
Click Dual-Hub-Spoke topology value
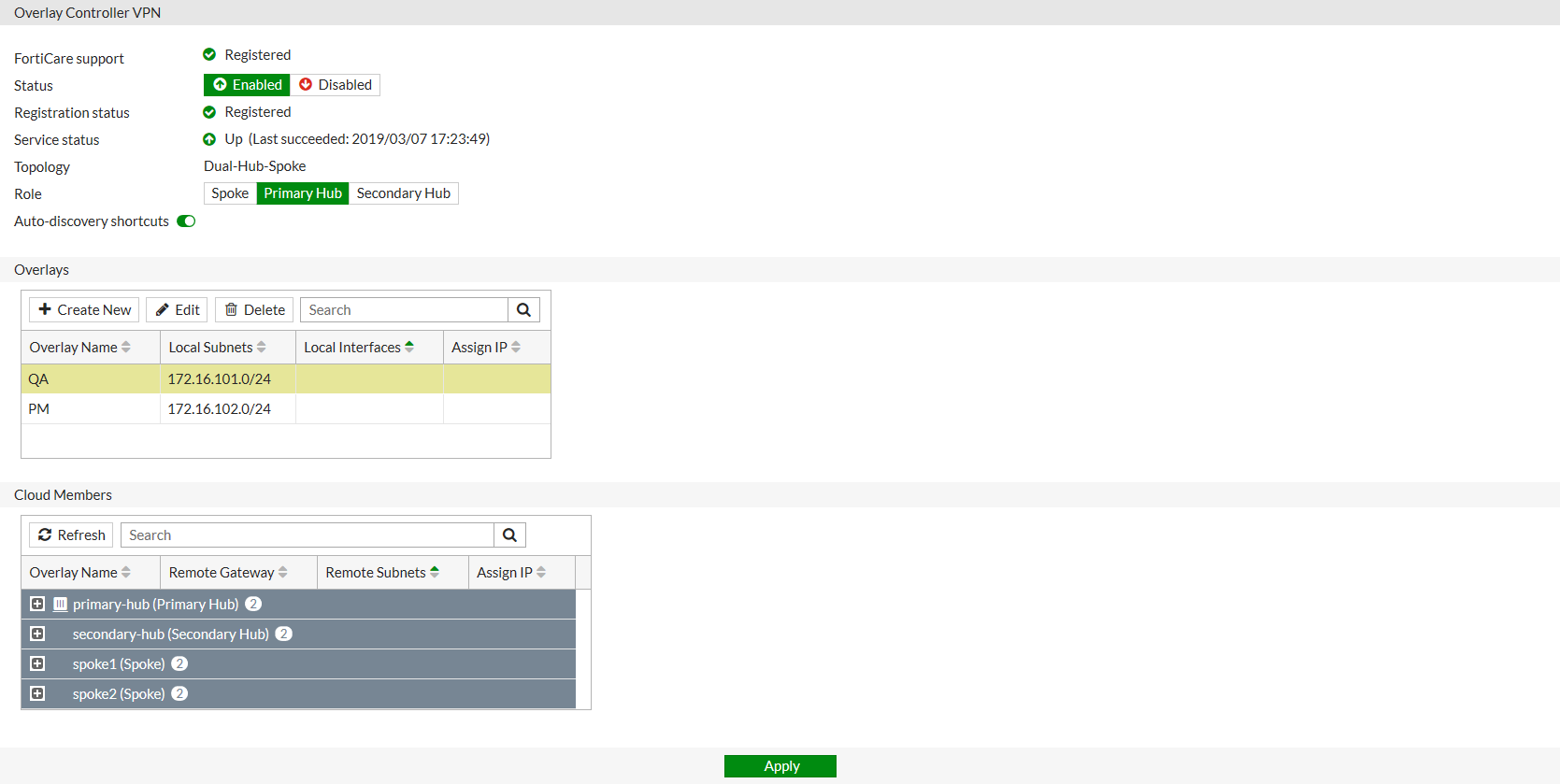pos(255,166)
